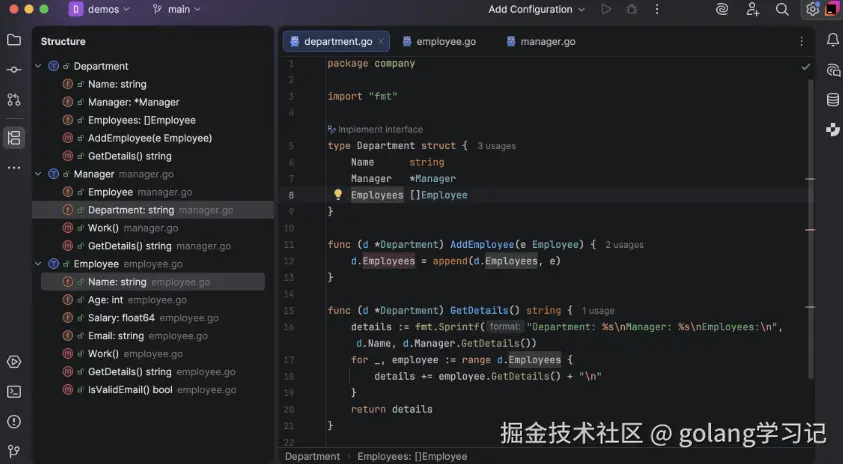Show more tool windows ellipsis
Image resolution: width=843 pixels, height=464 pixels.
pyautogui.click(x=14, y=168)
